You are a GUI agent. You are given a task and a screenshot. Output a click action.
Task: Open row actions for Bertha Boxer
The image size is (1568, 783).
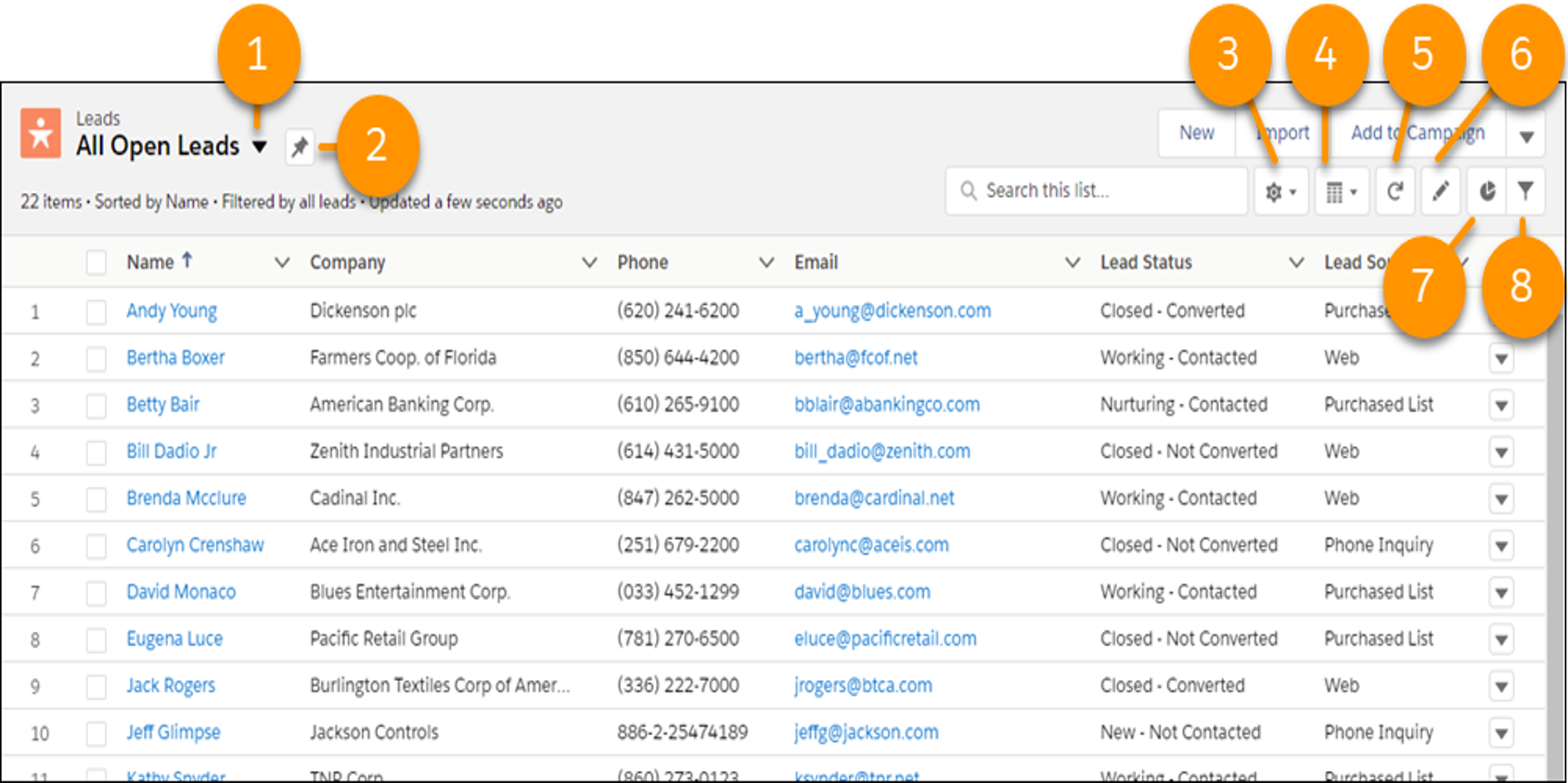tap(1501, 358)
